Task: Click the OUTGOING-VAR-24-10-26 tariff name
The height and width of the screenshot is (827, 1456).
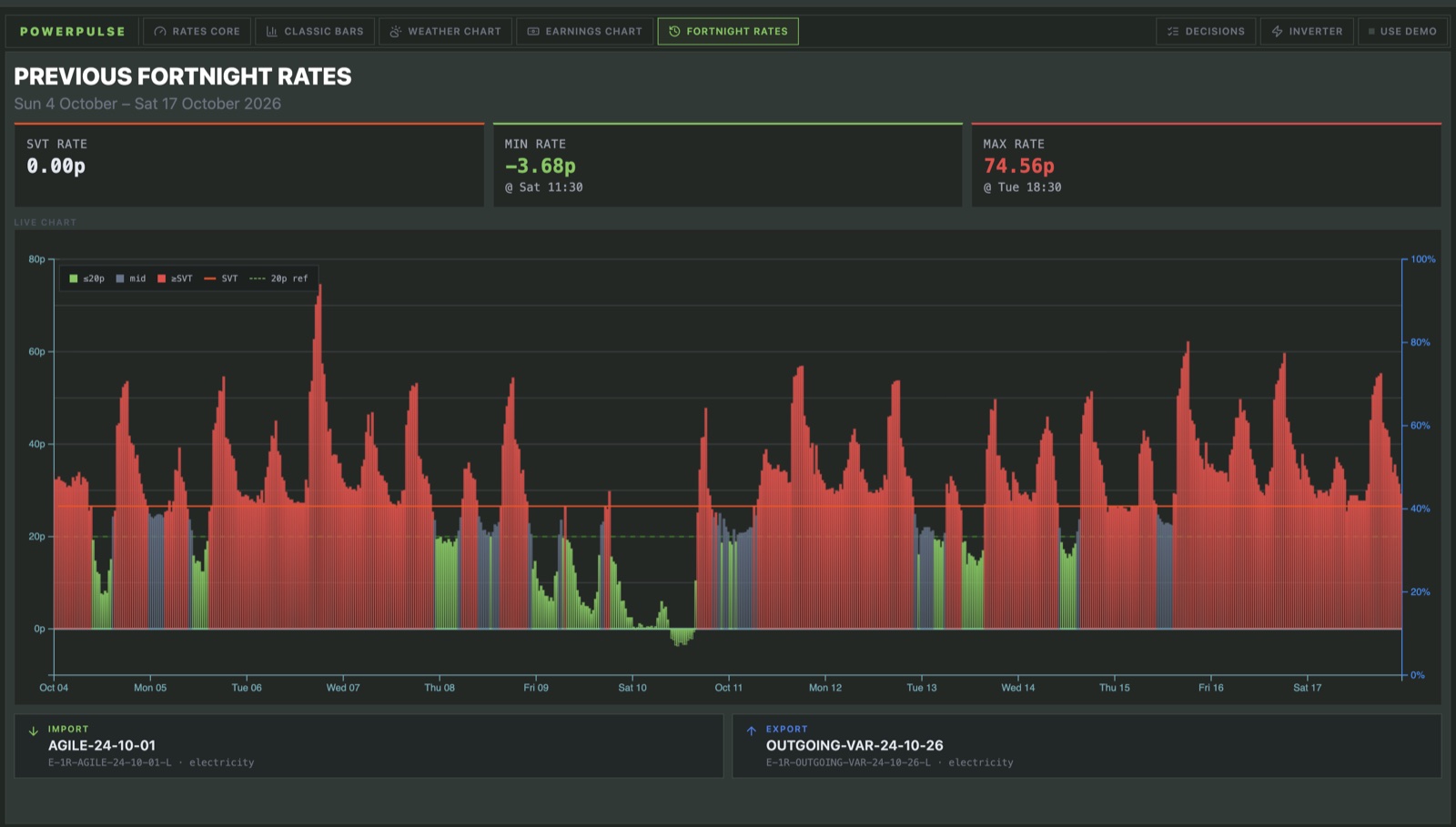Action: click(854, 745)
